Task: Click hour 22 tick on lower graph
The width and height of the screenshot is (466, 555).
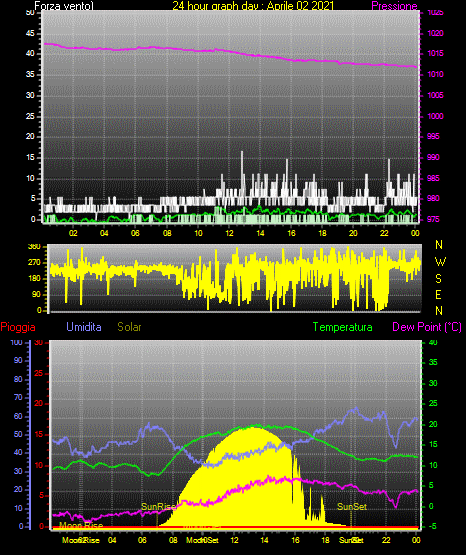Action: pyautogui.click(x=386, y=540)
